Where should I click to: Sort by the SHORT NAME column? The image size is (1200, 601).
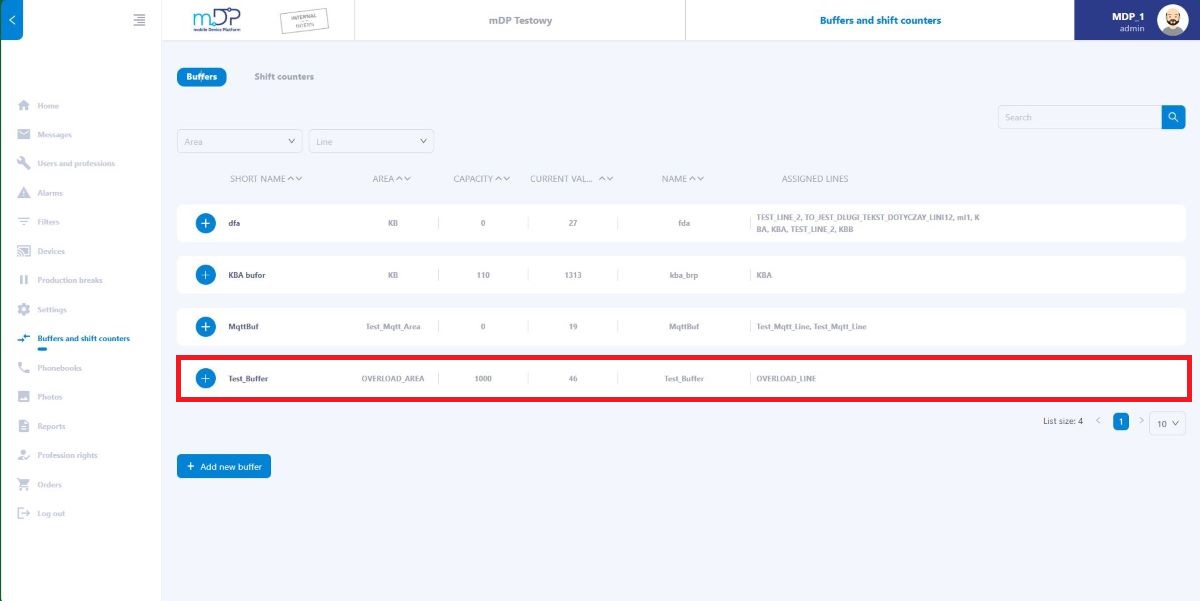tap(266, 179)
